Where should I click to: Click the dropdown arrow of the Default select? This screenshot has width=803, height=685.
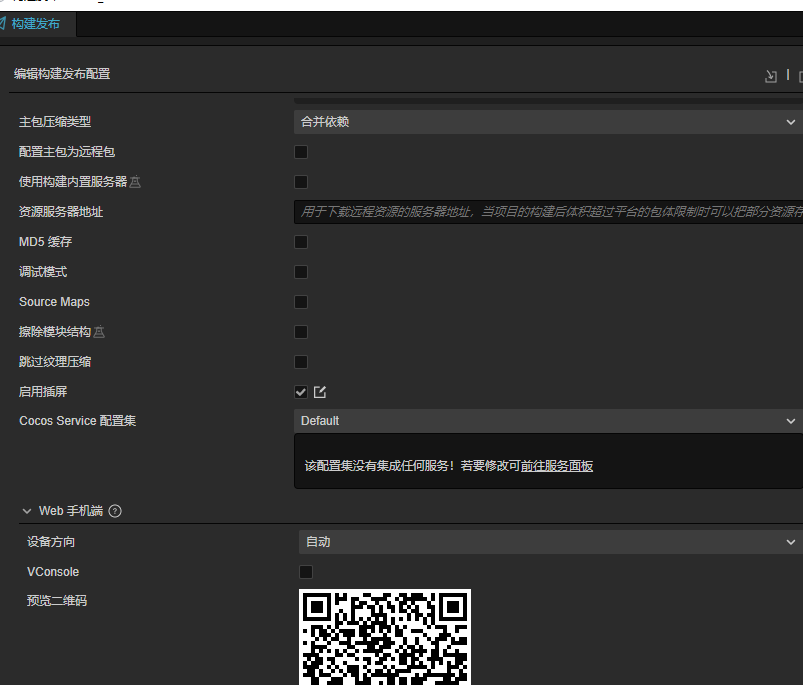(x=791, y=421)
